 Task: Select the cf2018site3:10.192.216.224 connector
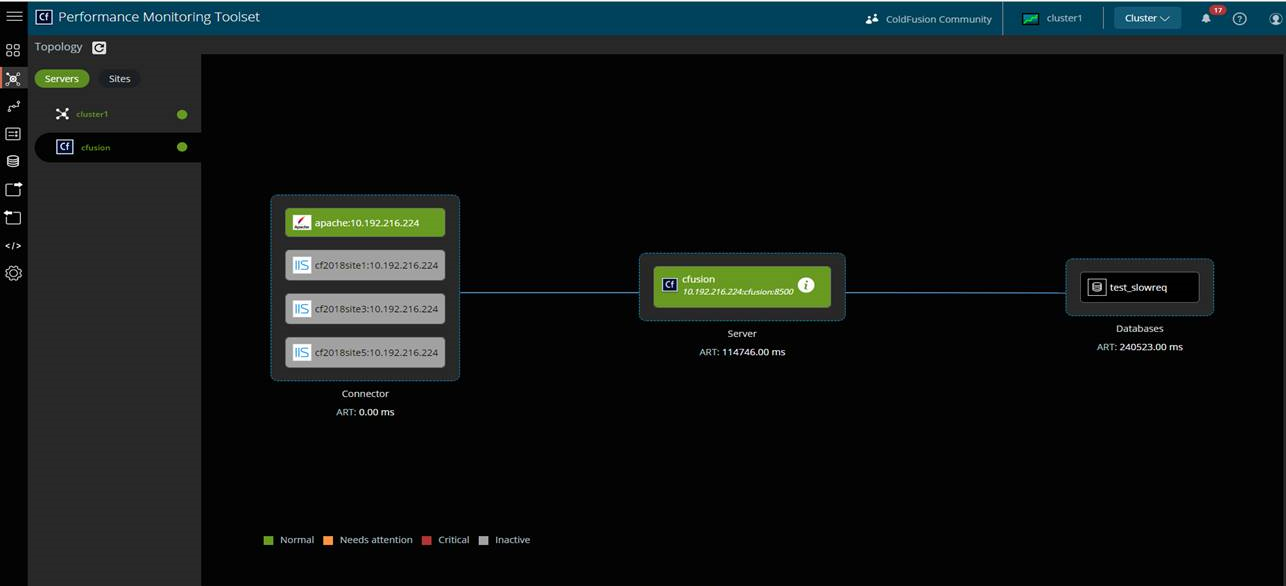(365, 308)
